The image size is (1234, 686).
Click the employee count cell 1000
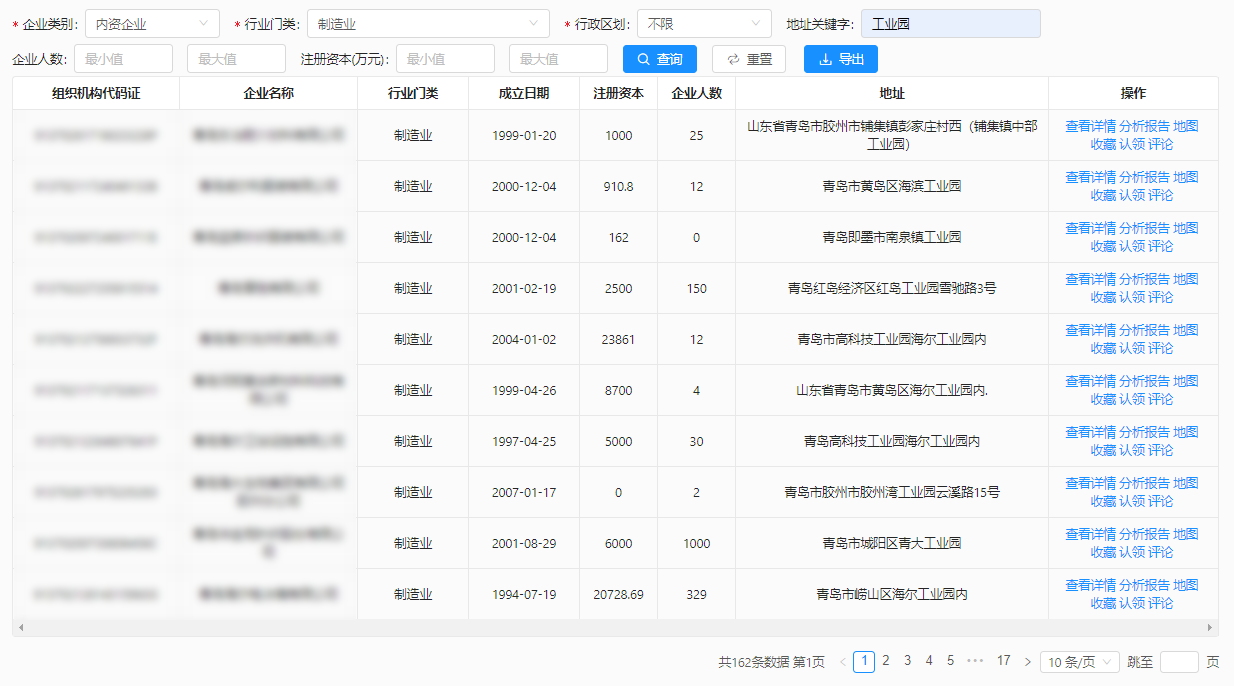pyautogui.click(x=696, y=543)
